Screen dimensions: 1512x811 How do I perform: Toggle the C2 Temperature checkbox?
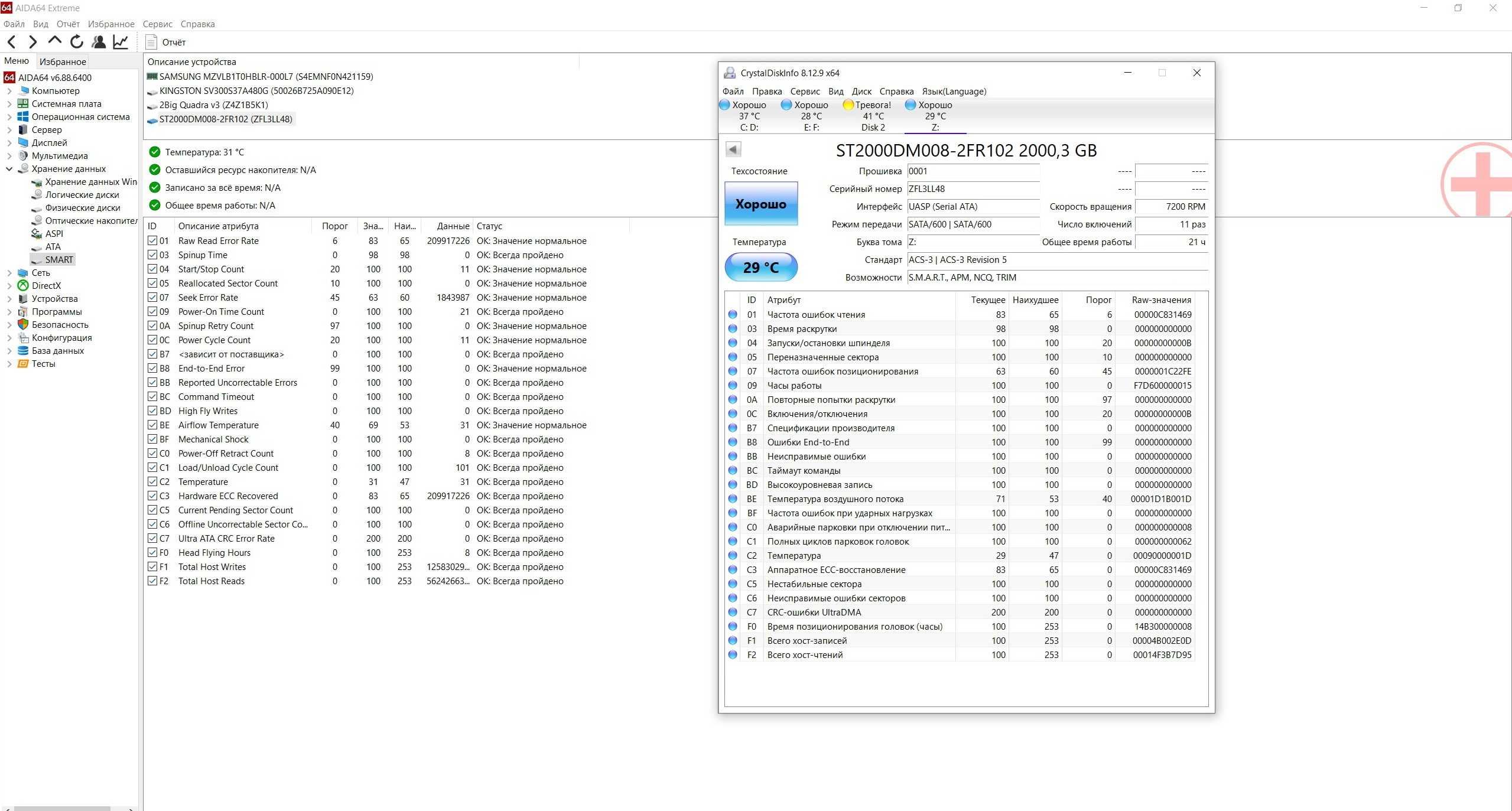tap(152, 481)
